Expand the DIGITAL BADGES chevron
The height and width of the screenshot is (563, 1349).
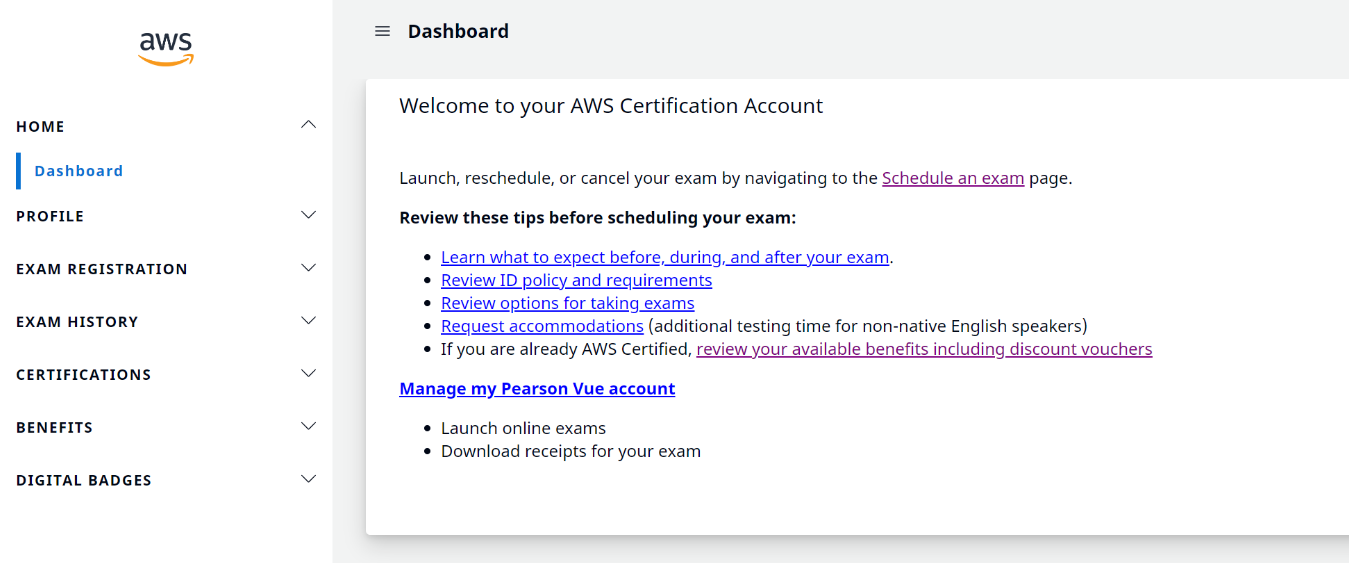coord(309,479)
